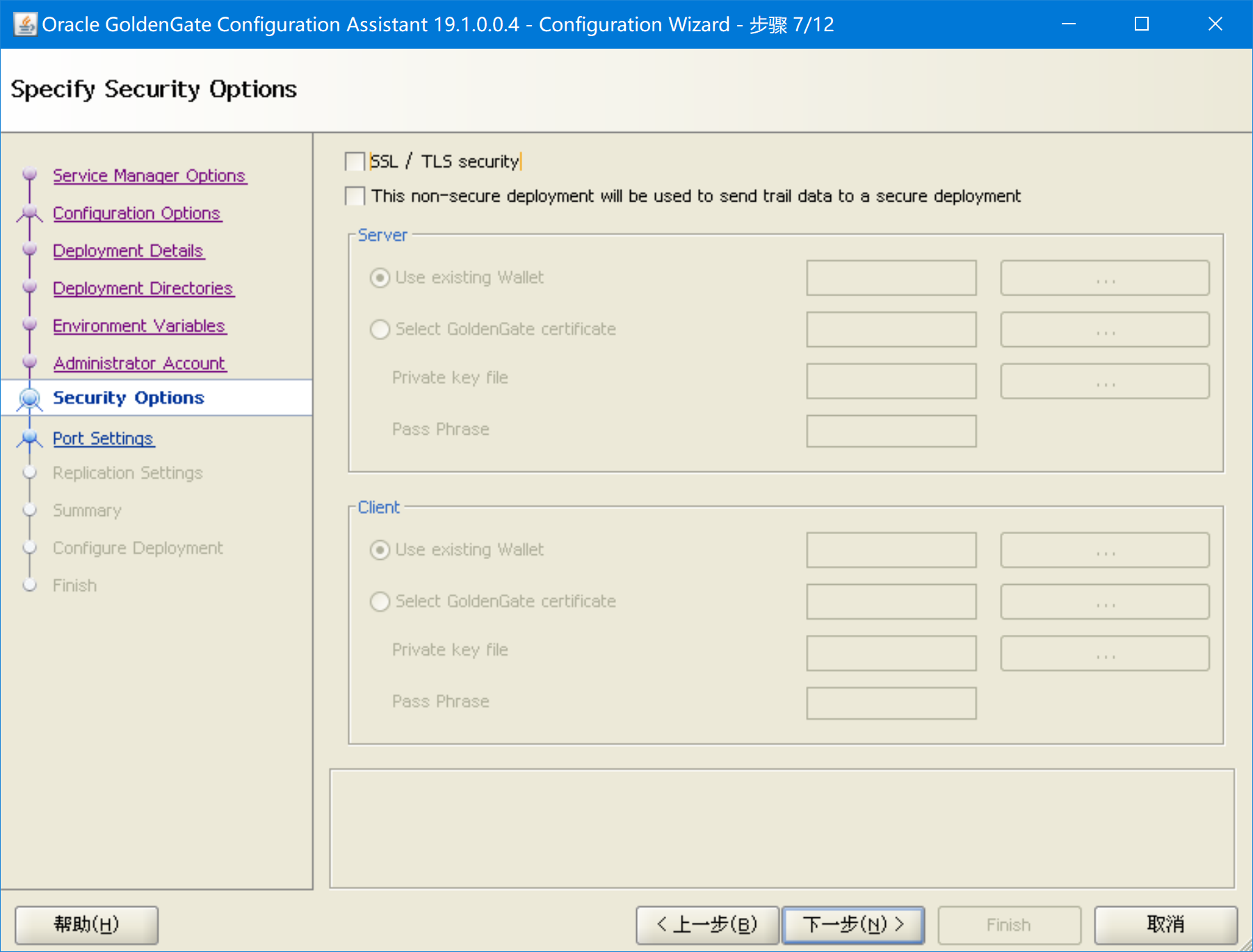Jump to the Deployment Directories step

143,288
